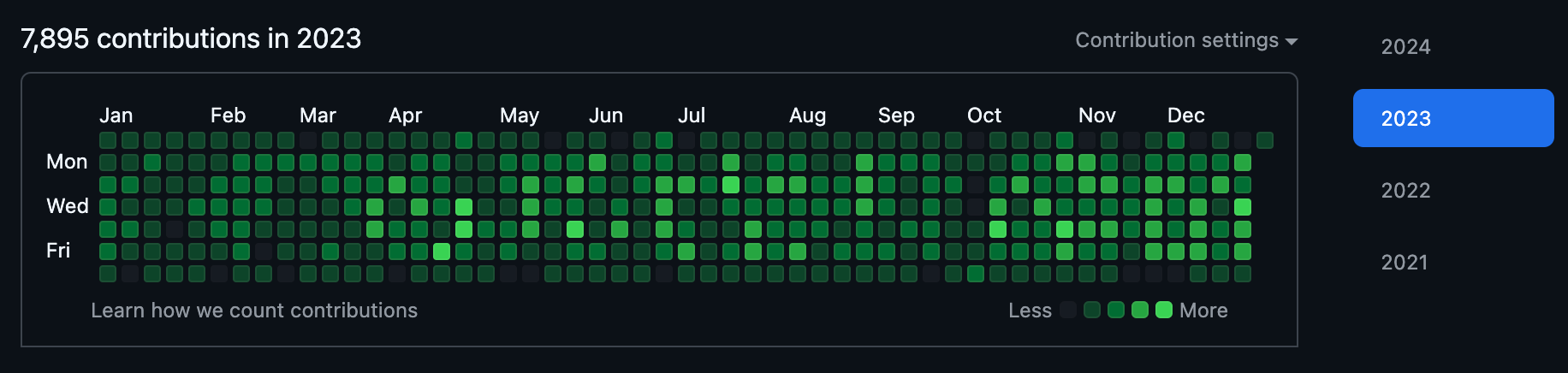Click the Jul month label on graph
Viewport: 1568px width, 373px height.
692,115
